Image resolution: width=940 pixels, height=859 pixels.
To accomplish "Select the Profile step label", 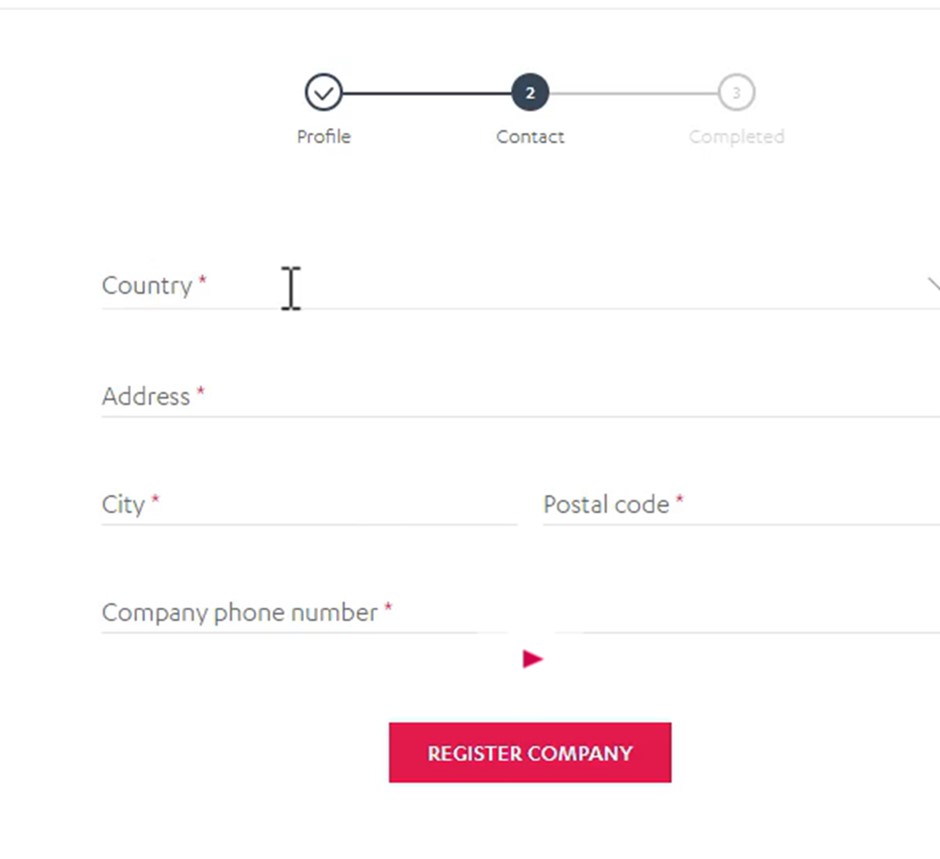I will tap(323, 137).
